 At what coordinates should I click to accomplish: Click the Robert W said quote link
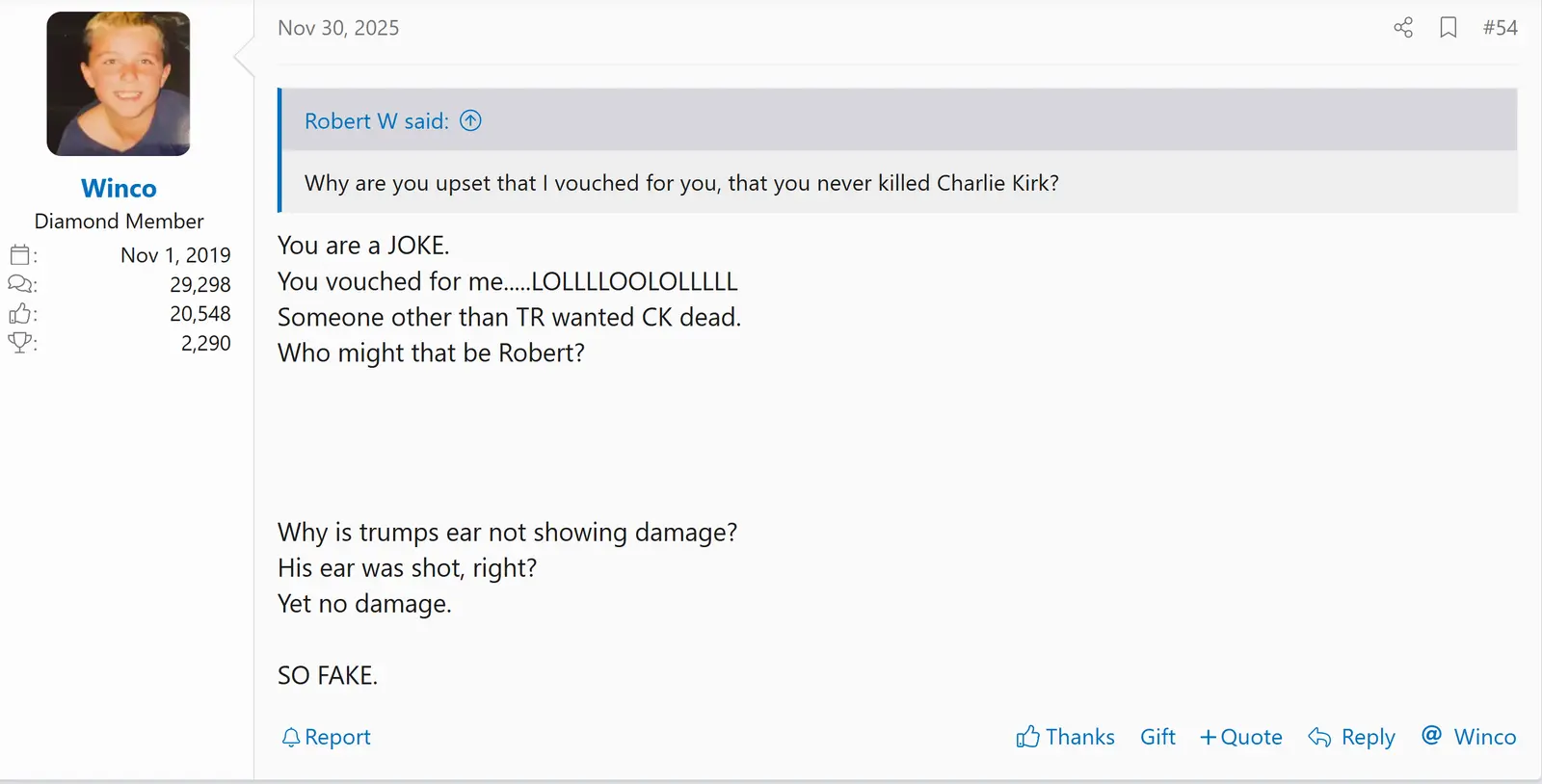(376, 121)
